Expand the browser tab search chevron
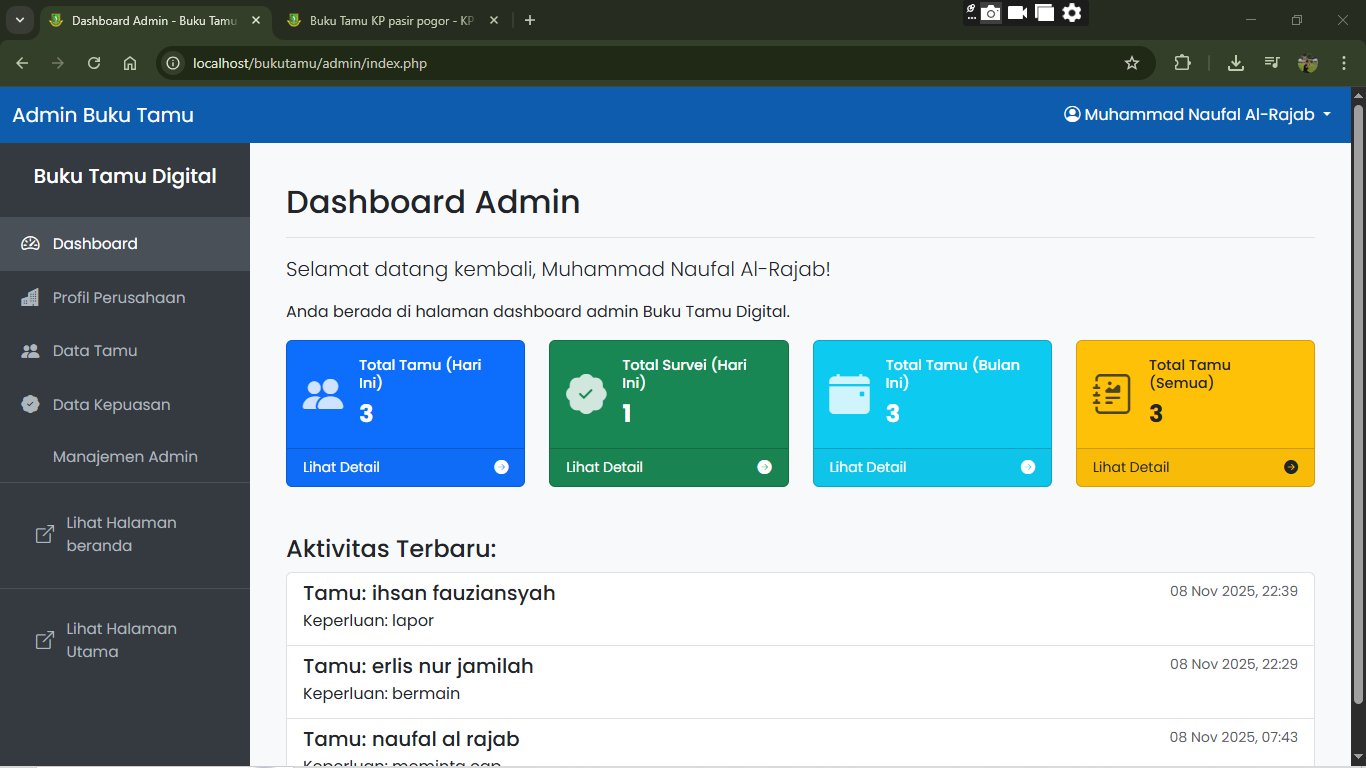Image resolution: width=1366 pixels, height=768 pixels. click(19, 20)
